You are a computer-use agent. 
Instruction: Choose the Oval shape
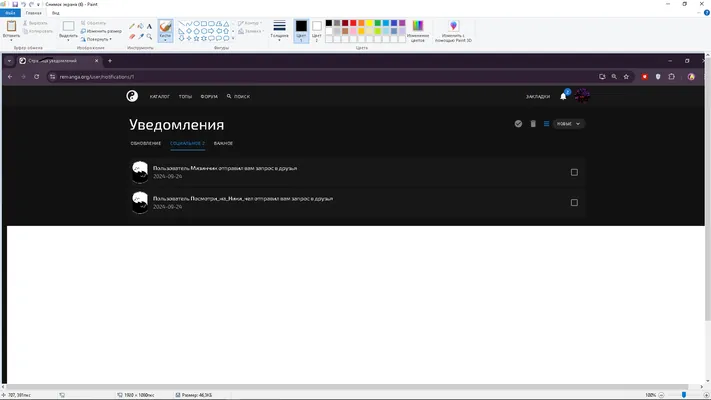point(196,24)
